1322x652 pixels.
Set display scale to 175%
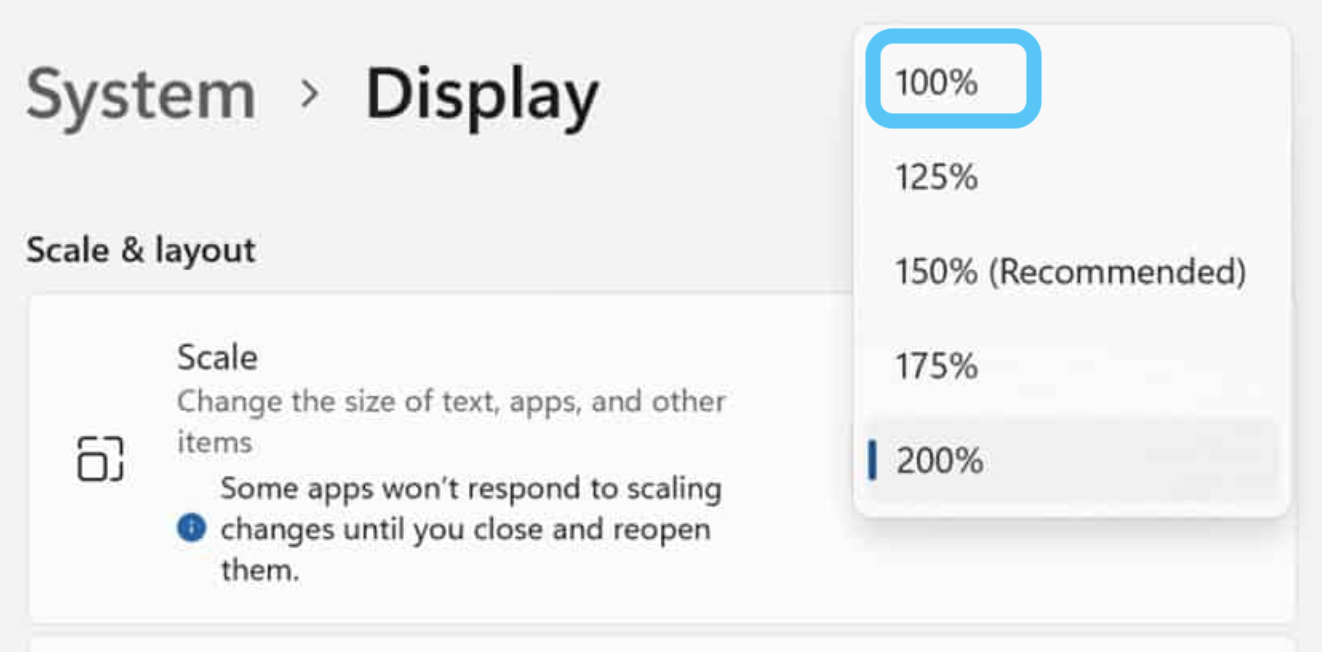[x=936, y=366]
